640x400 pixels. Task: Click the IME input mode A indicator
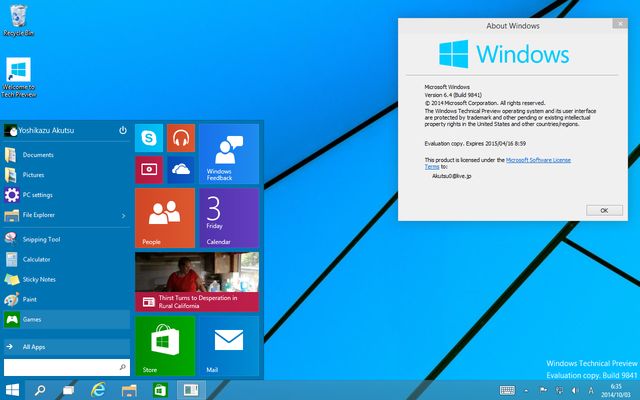591,391
